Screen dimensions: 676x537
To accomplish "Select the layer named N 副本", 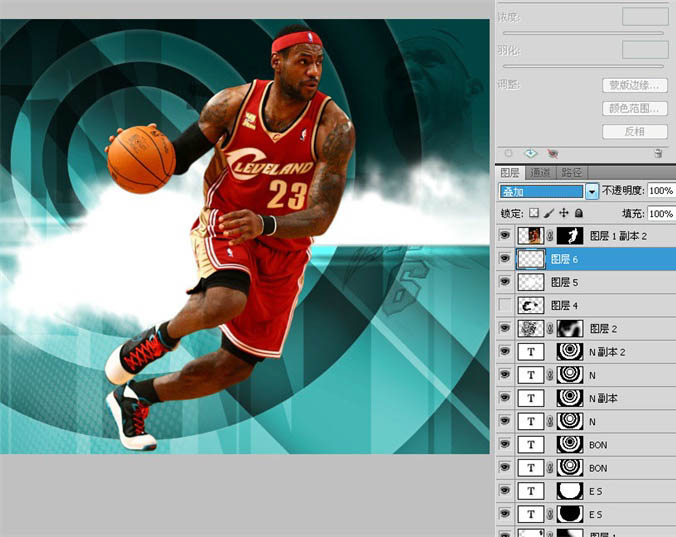I will click(603, 399).
